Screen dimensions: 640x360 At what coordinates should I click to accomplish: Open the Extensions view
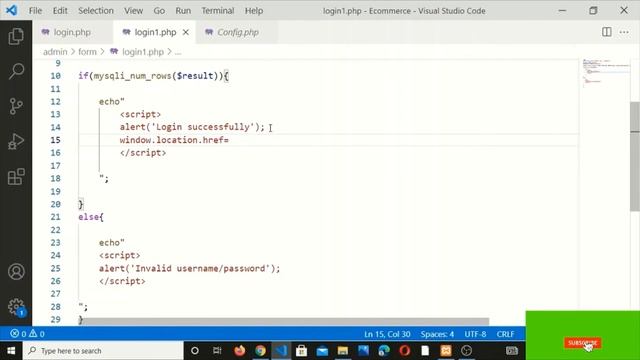[16, 176]
